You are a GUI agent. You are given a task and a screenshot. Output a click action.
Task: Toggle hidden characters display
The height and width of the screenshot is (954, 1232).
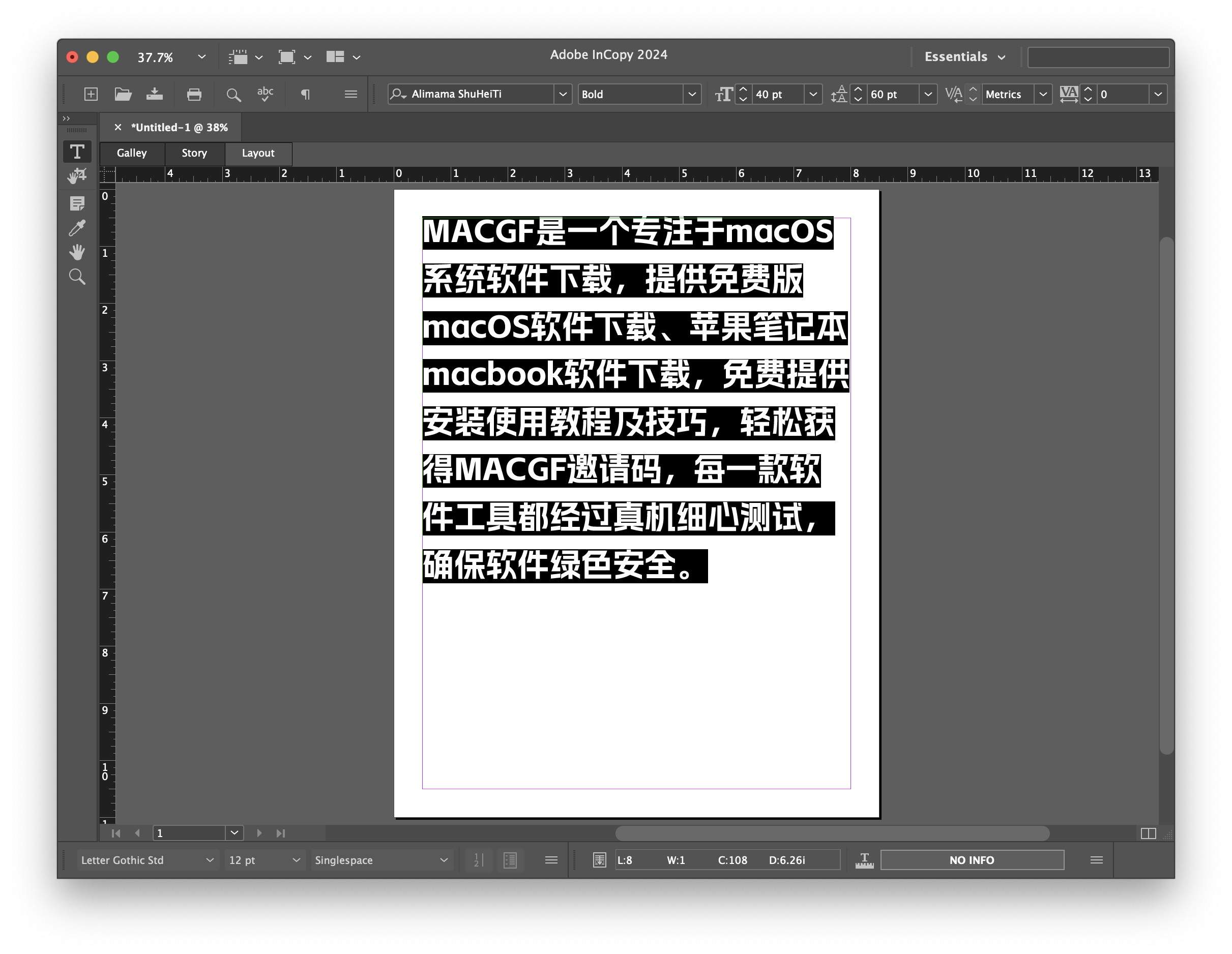point(305,94)
